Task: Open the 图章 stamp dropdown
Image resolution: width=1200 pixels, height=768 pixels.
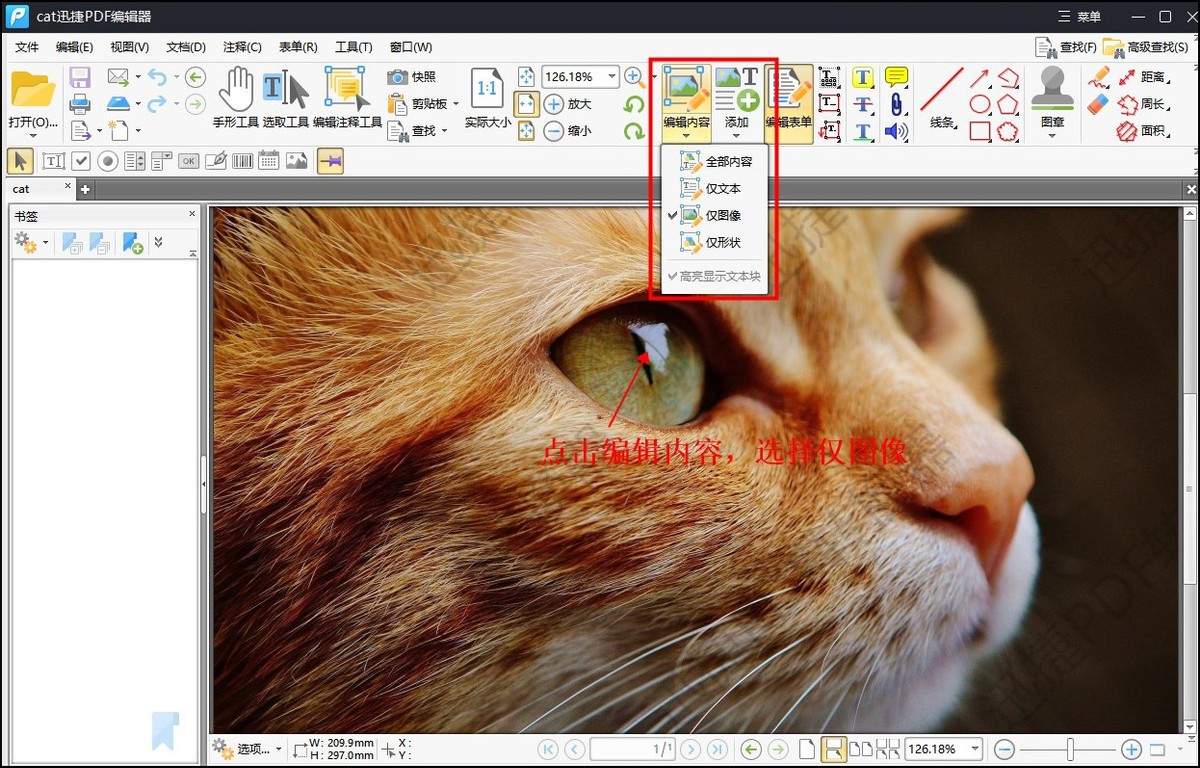Action: [1052, 136]
